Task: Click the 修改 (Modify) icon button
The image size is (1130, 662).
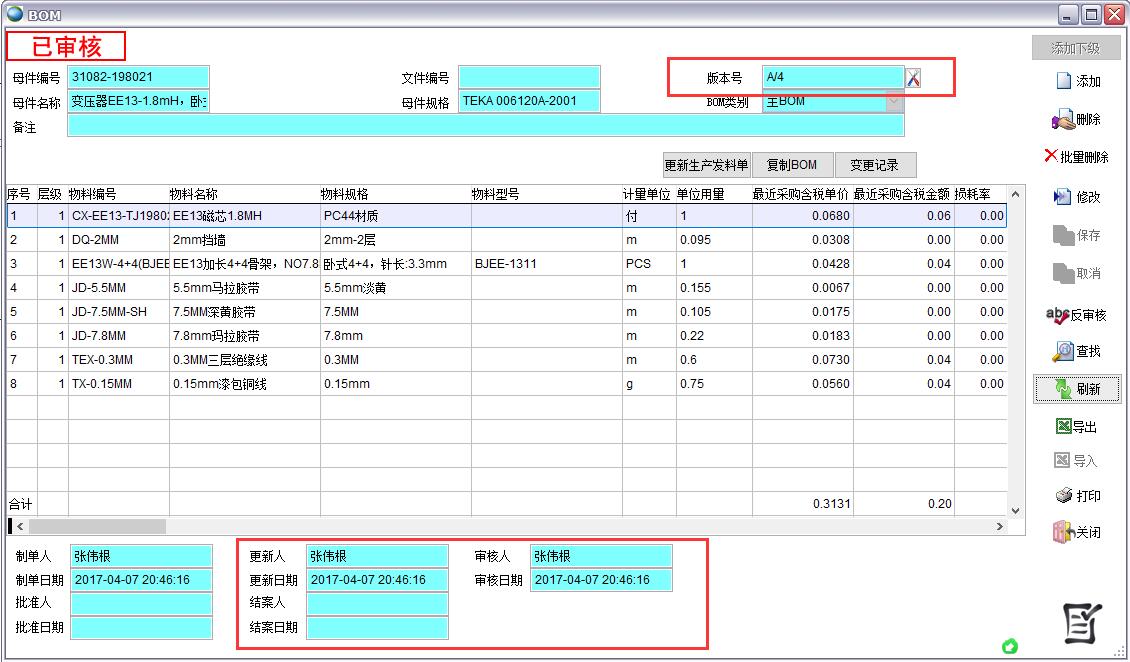Action: tap(1076, 197)
